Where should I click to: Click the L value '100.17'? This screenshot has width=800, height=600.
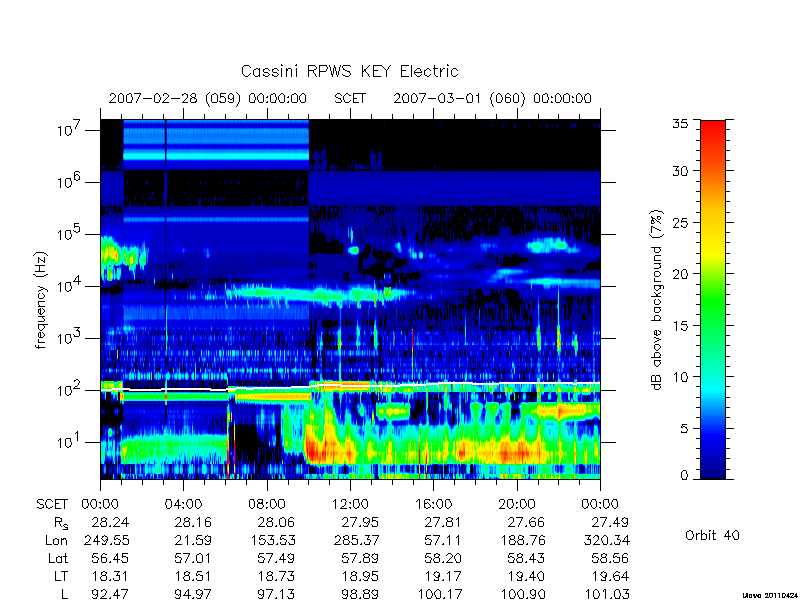point(440,594)
